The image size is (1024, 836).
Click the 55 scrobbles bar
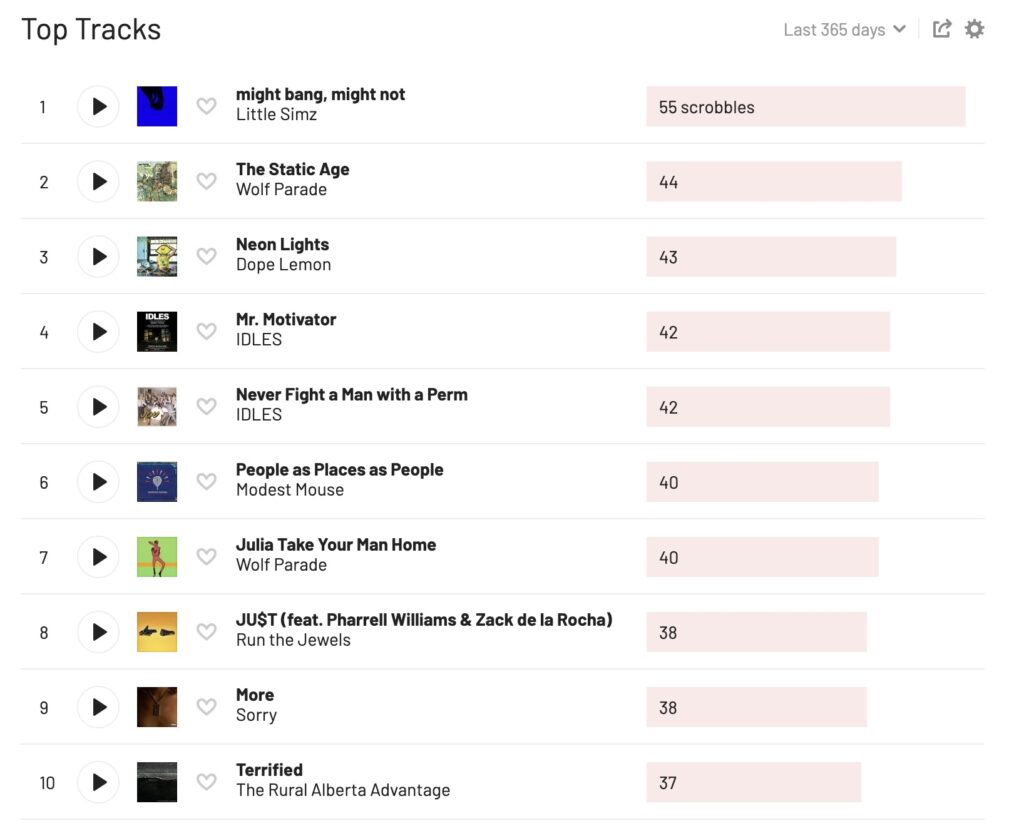tap(806, 106)
